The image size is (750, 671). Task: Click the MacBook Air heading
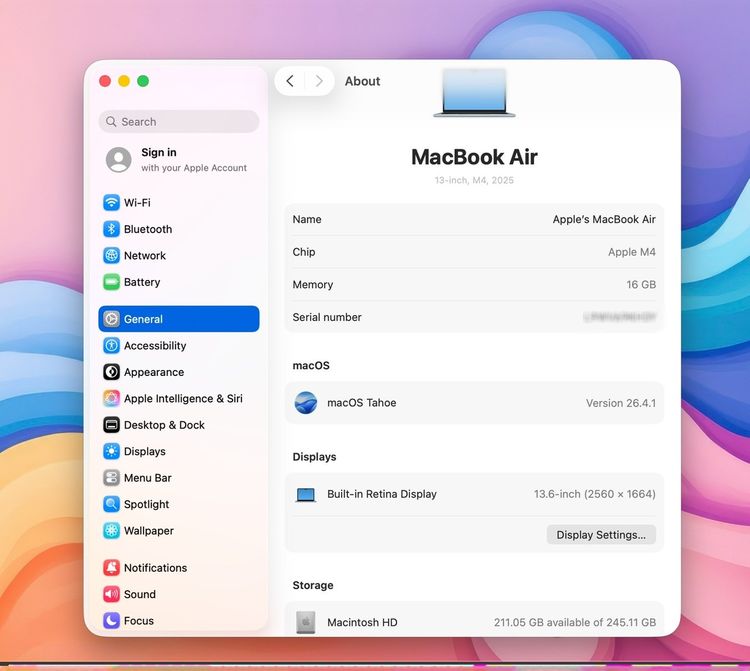(x=474, y=157)
